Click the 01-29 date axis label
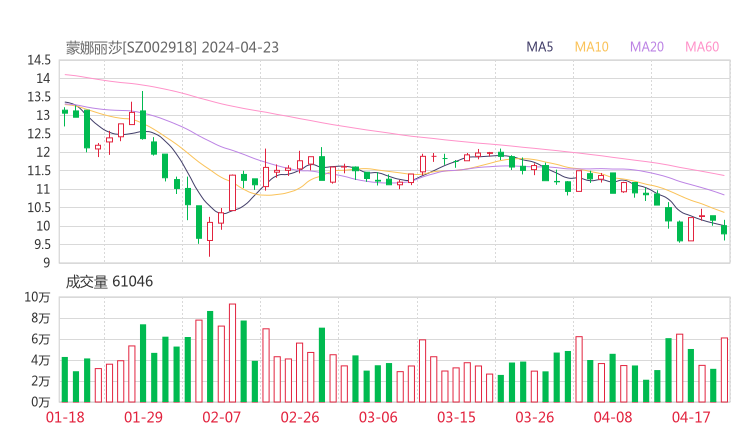Screen dimensions: 740x440 [143, 417]
